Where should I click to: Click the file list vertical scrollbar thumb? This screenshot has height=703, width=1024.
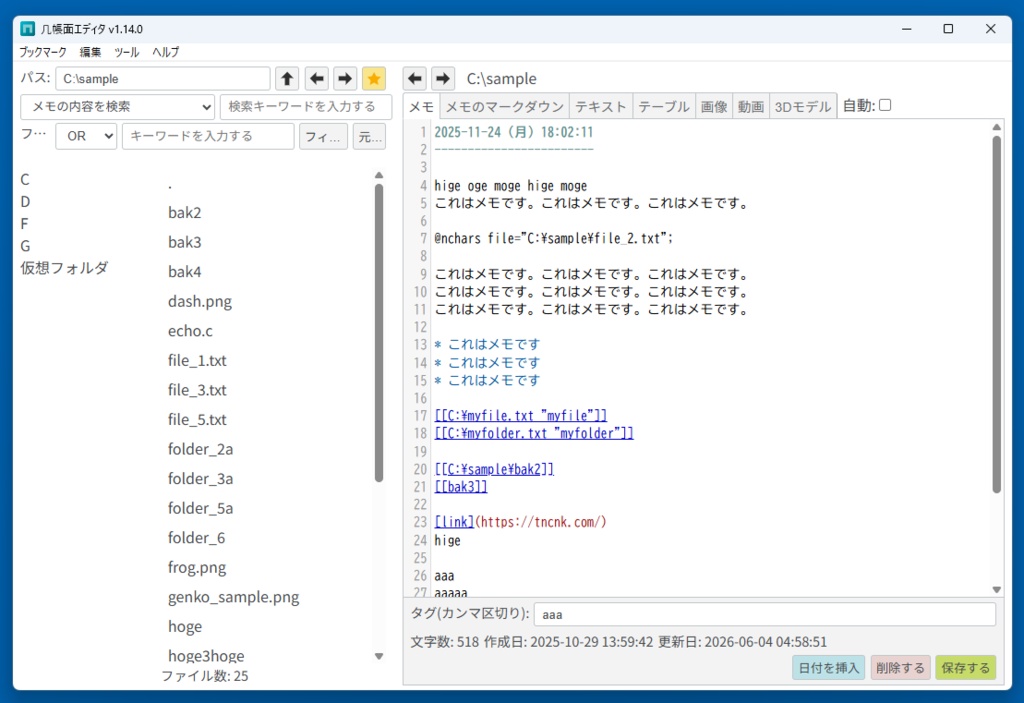pyautogui.click(x=379, y=333)
